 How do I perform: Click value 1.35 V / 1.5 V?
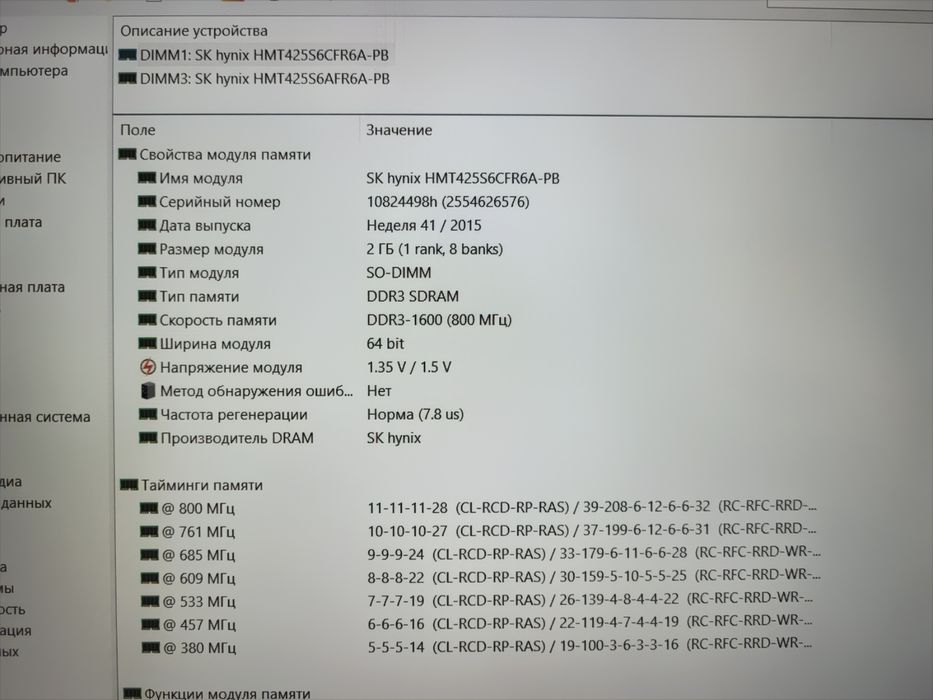click(409, 367)
